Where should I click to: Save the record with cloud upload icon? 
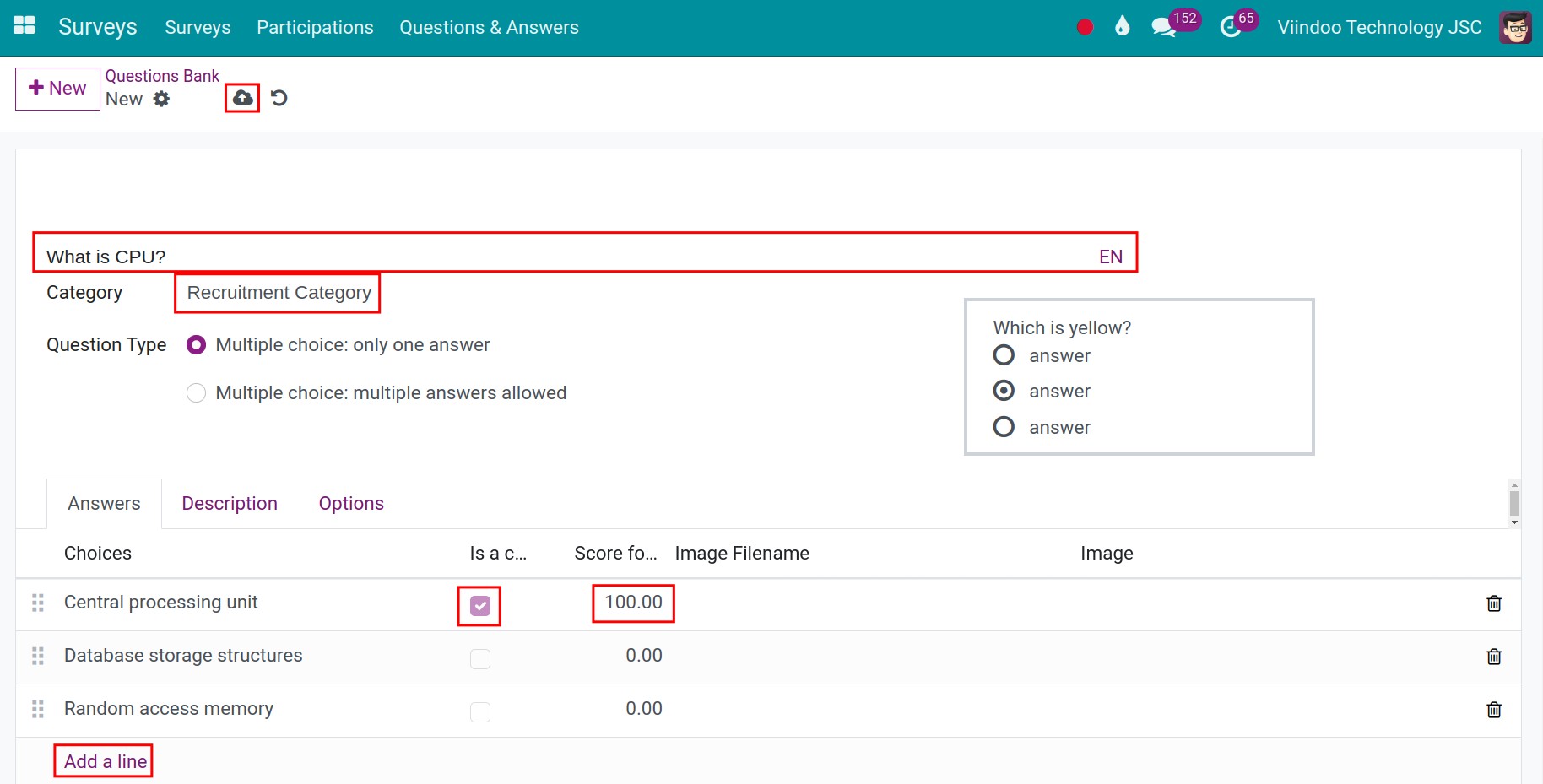pyautogui.click(x=242, y=98)
